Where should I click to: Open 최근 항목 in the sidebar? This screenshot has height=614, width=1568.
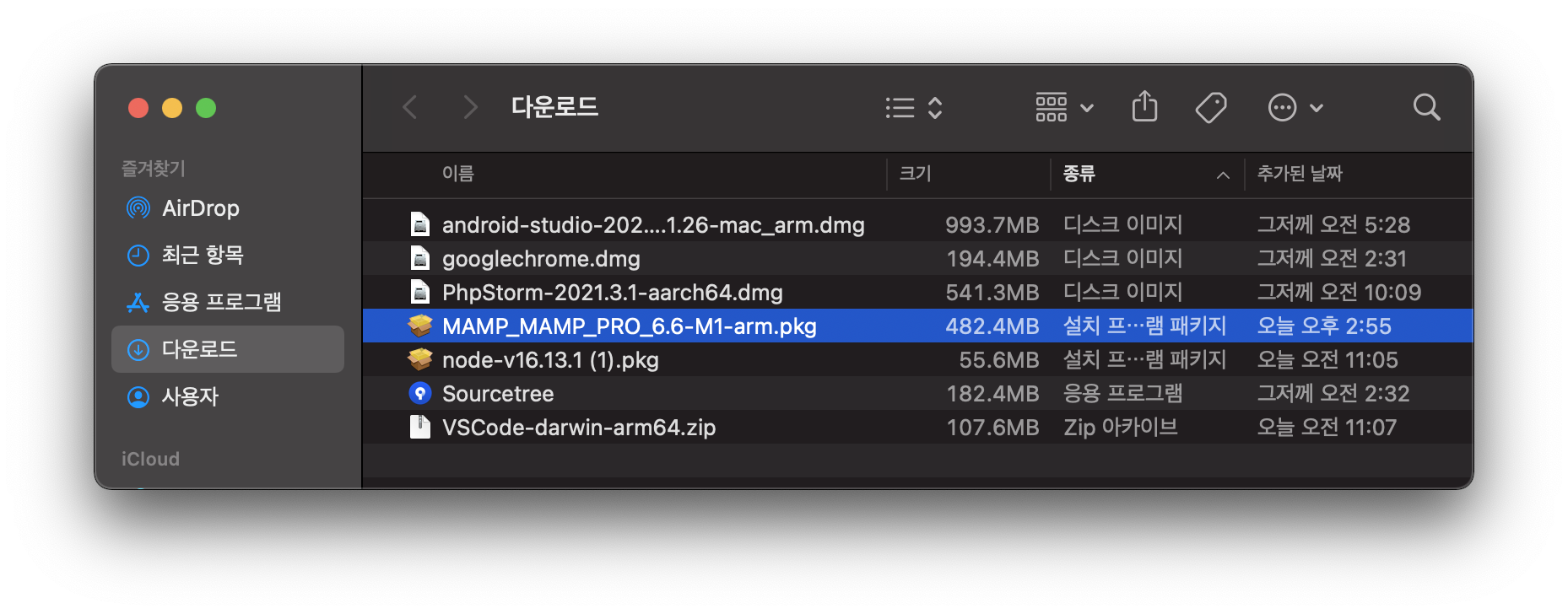point(228,255)
